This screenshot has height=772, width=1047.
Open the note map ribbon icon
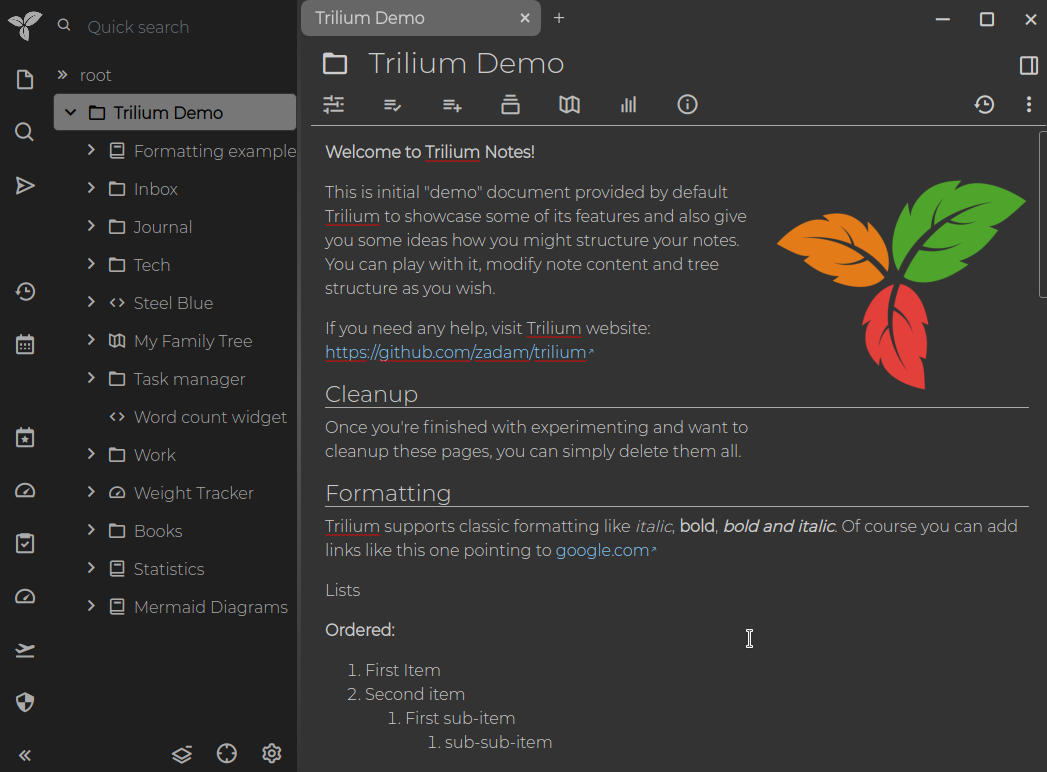point(569,105)
